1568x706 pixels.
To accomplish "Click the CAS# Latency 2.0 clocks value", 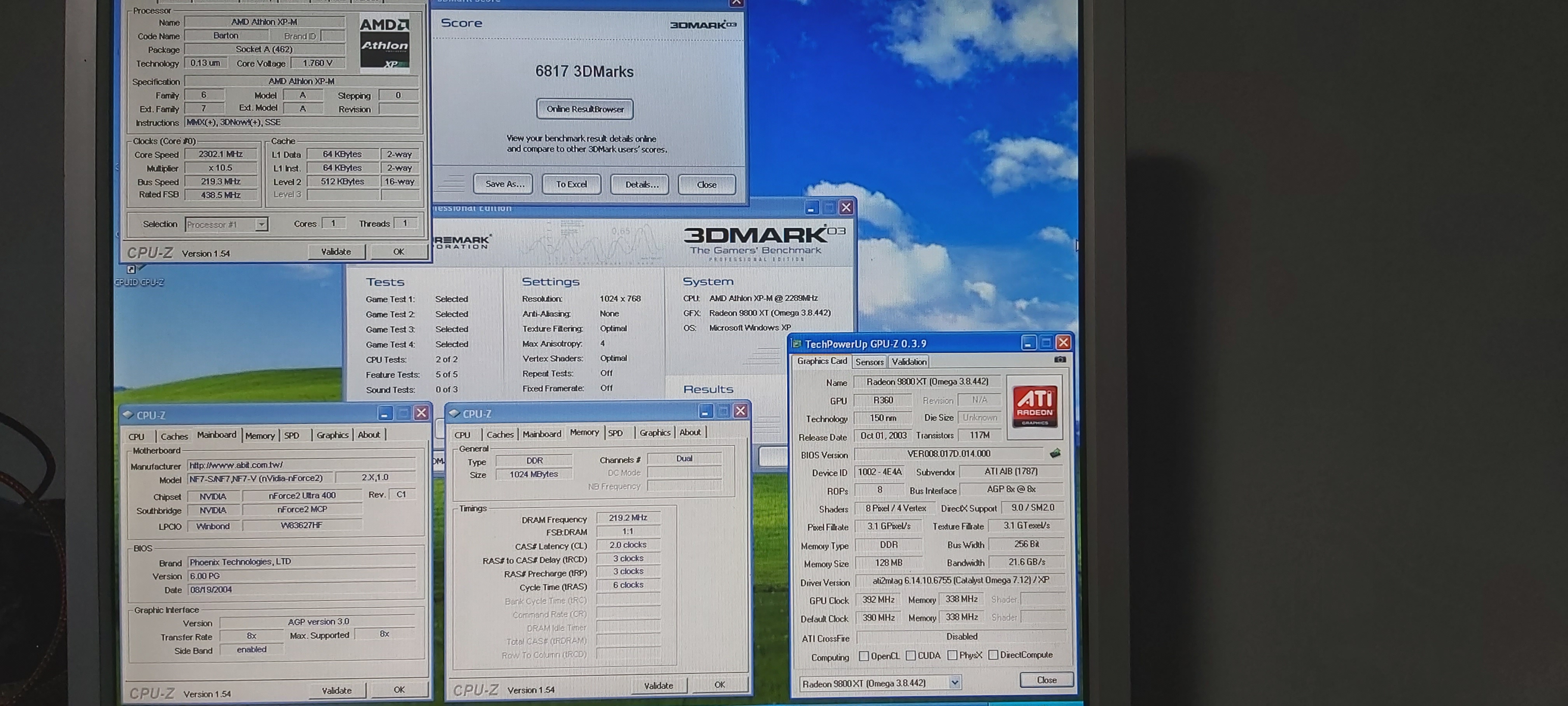I will point(628,545).
